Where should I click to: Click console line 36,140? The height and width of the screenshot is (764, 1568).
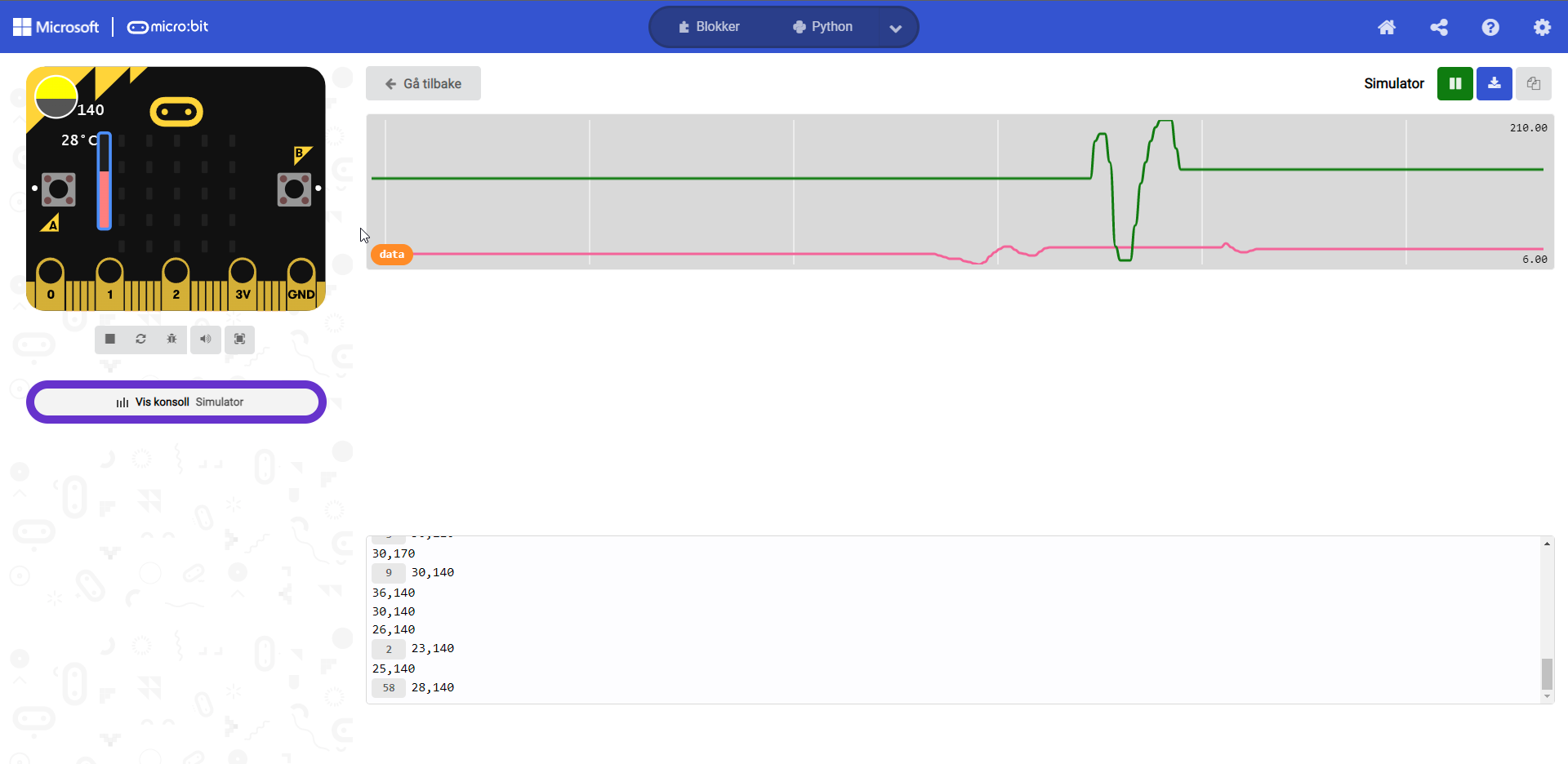394,593
